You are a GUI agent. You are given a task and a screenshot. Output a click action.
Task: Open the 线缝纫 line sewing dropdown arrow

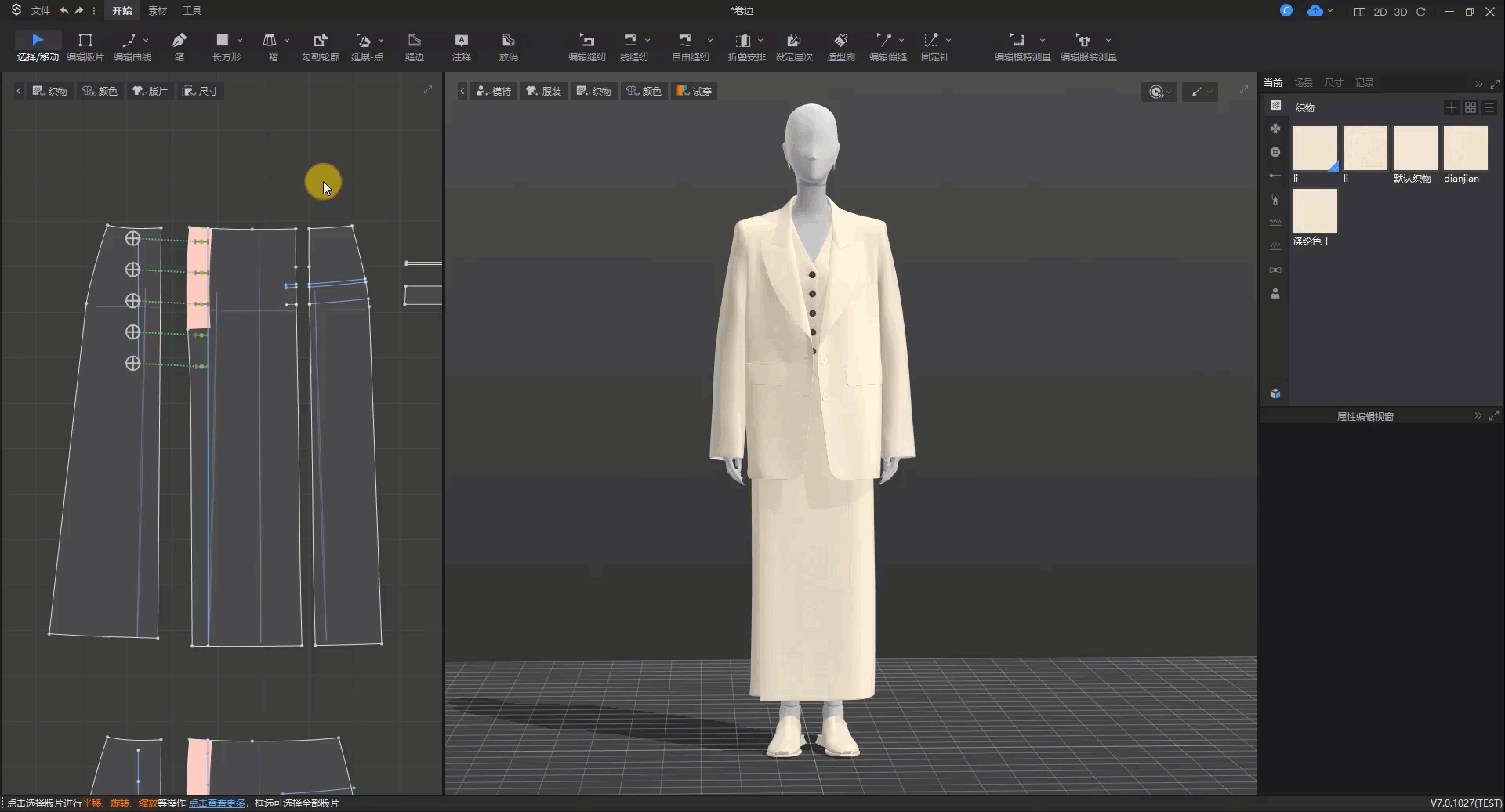tap(647, 40)
